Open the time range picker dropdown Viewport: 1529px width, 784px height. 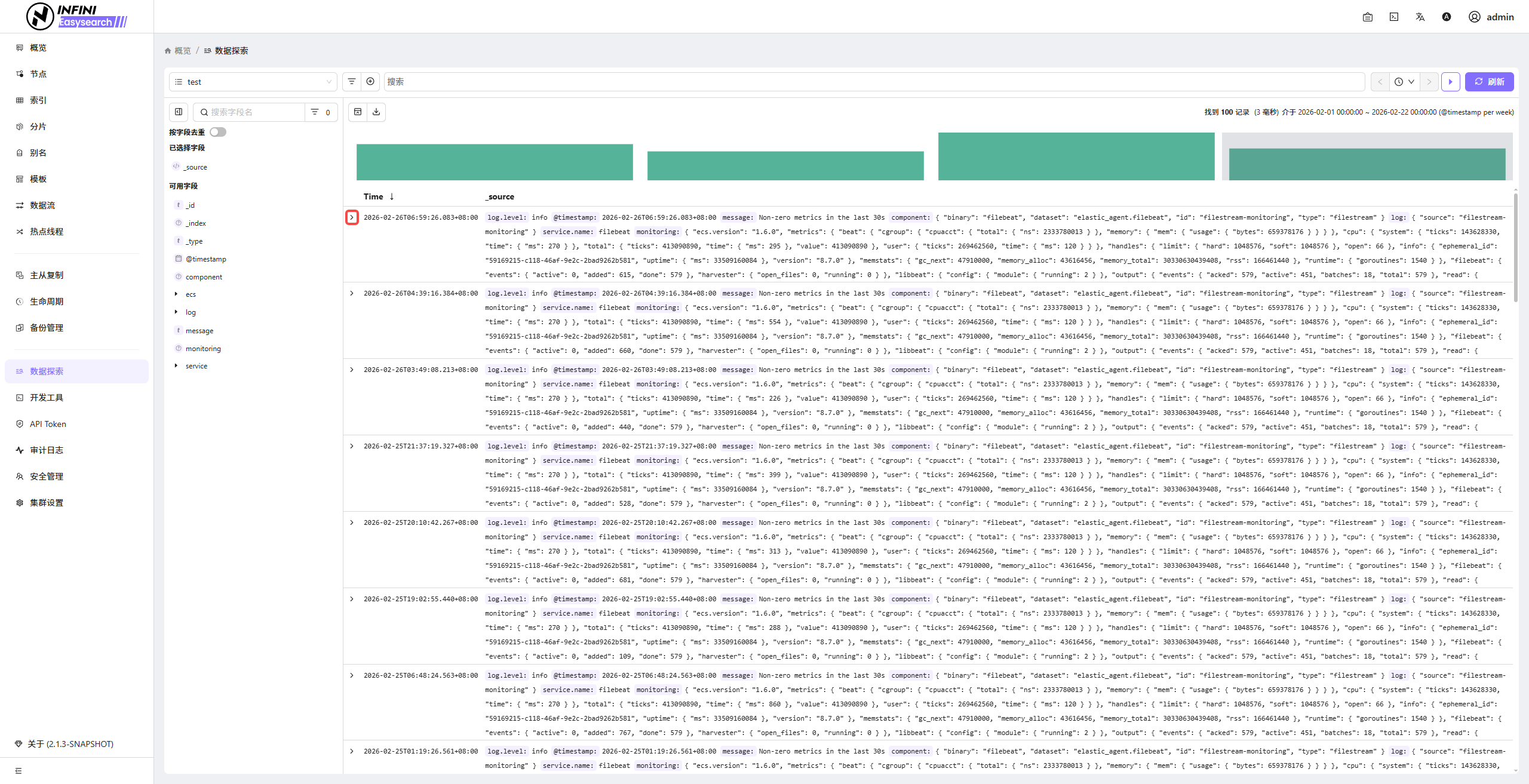pos(1404,82)
